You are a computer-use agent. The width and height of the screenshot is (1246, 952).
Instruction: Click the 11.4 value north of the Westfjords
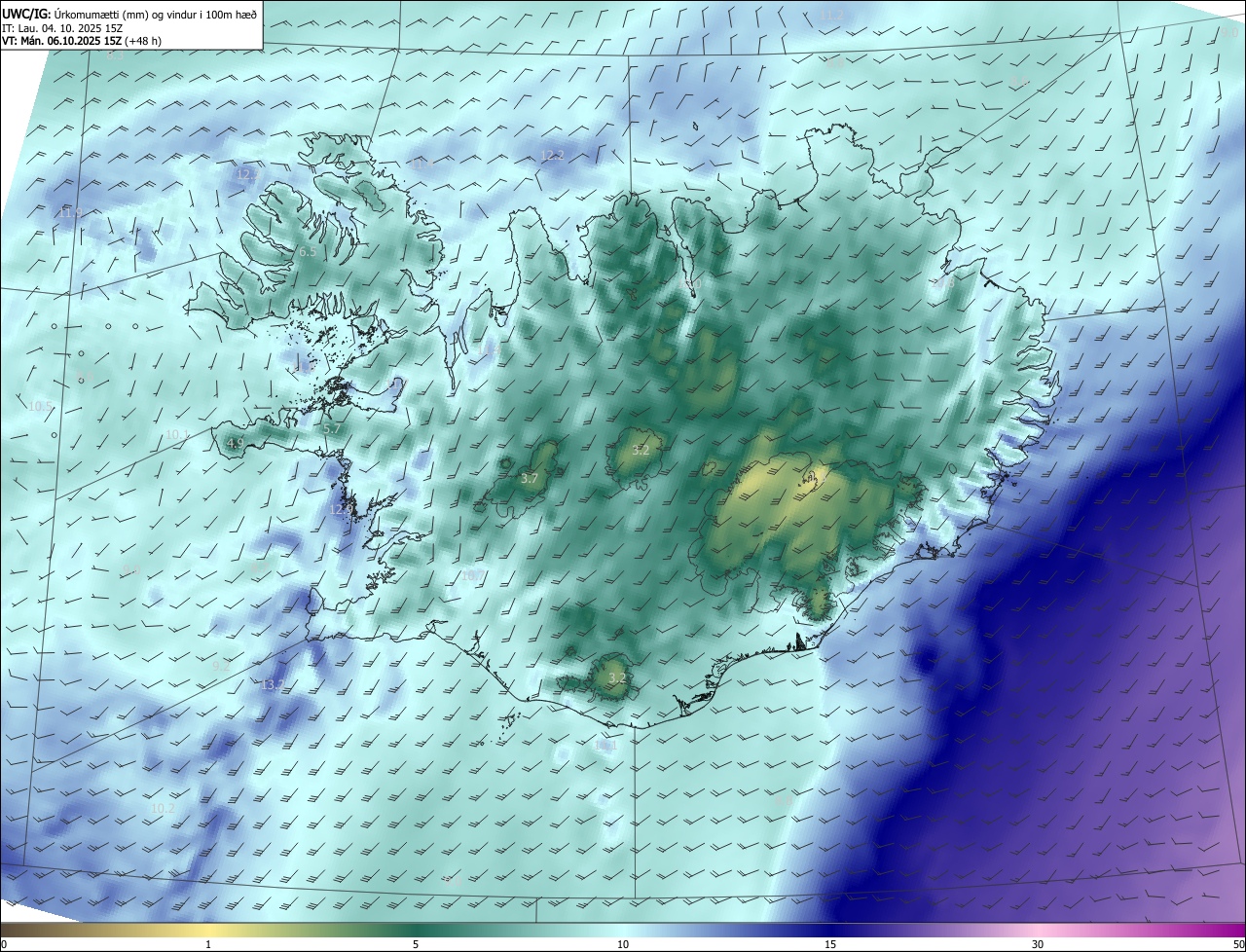coord(424,165)
